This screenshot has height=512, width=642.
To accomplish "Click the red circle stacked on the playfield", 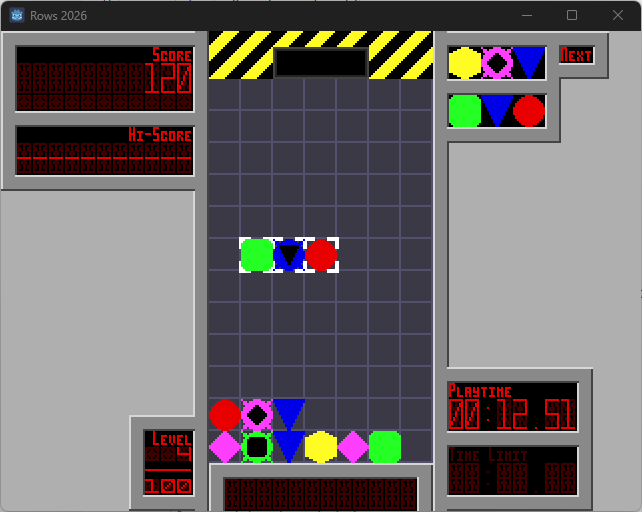I will click(x=225, y=415).
